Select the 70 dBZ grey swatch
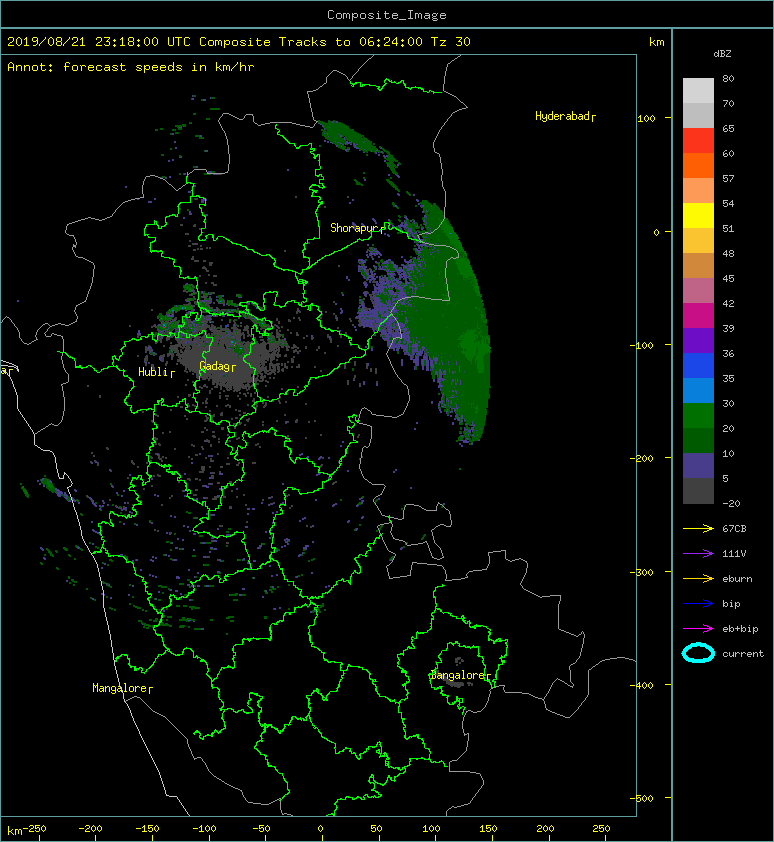The image size is (774, 842). (698, 115)
